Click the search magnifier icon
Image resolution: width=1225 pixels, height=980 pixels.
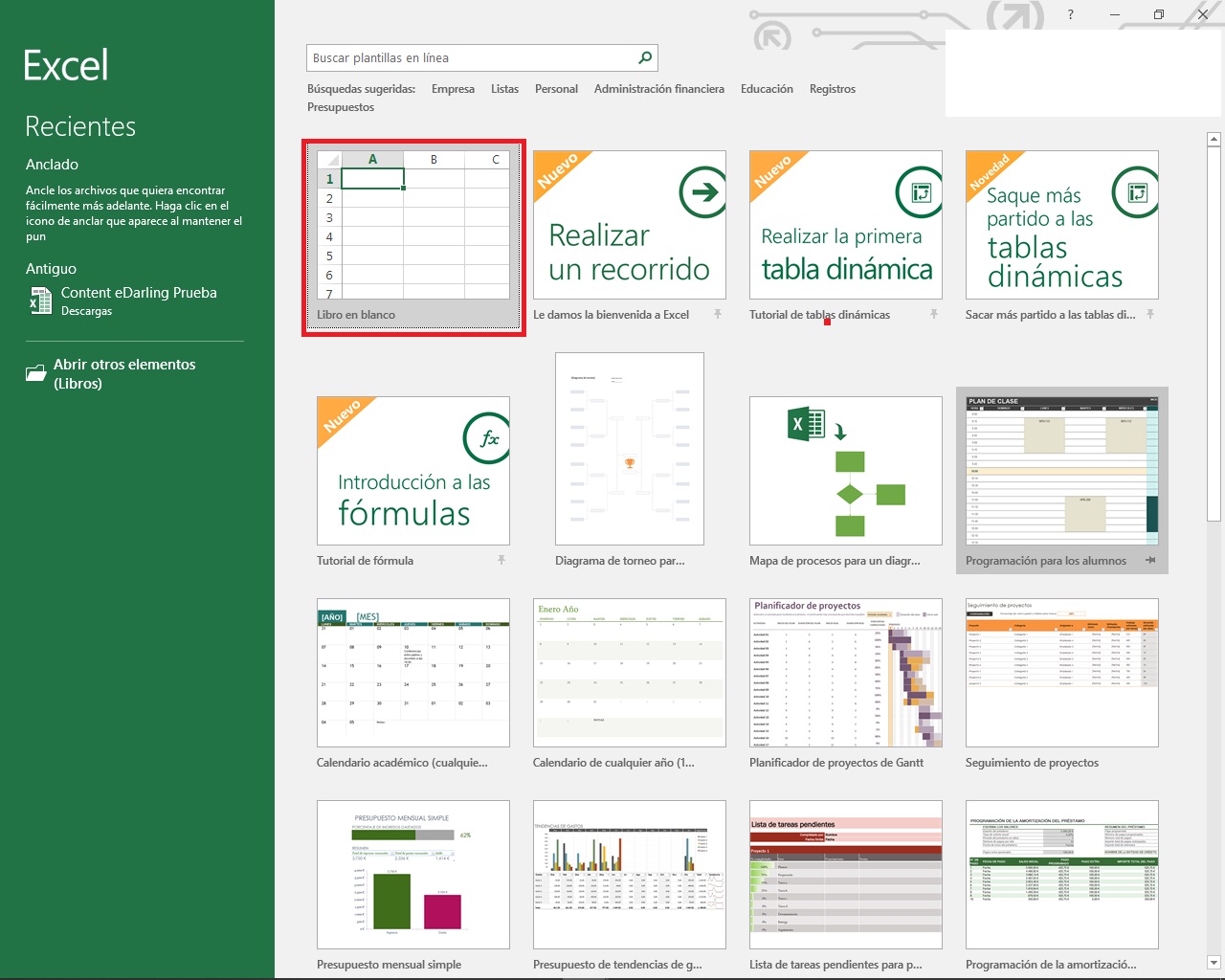point(645,58)
